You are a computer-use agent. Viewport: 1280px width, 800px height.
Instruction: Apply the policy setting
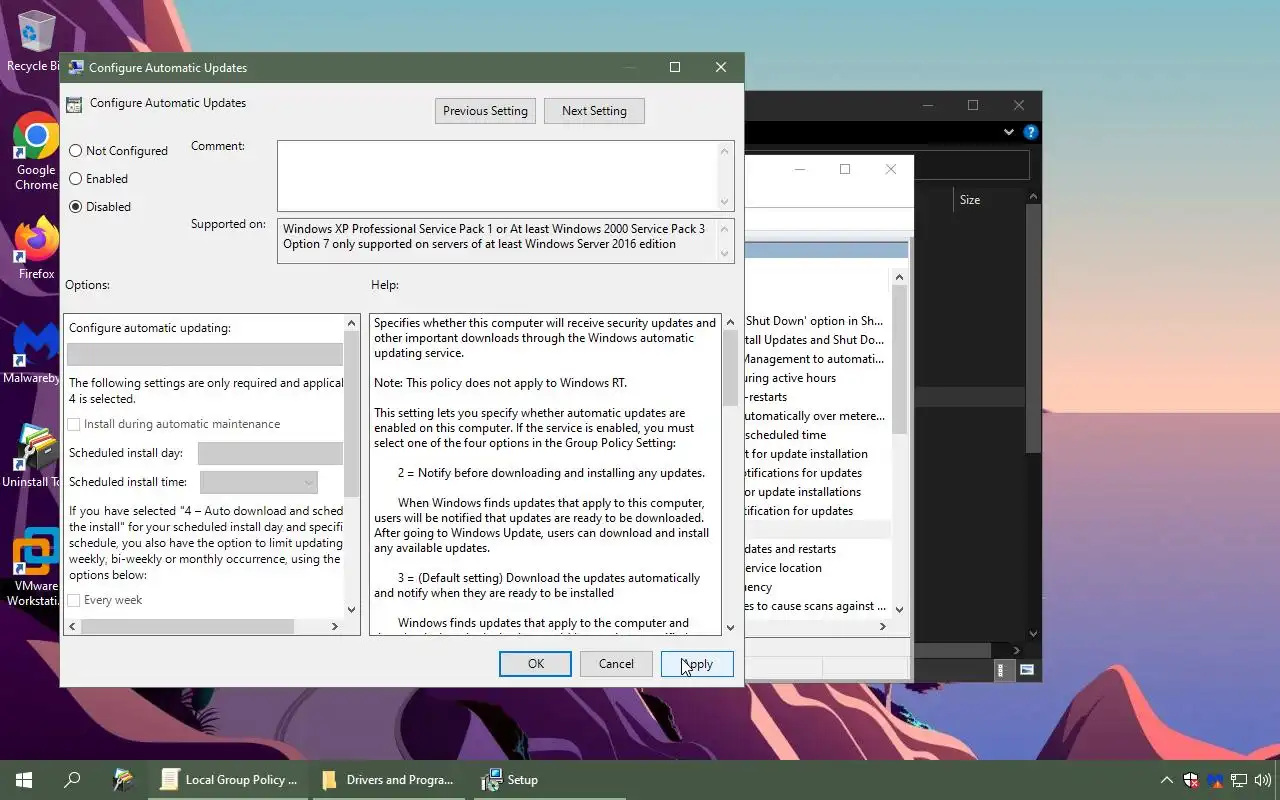point(697,664)
